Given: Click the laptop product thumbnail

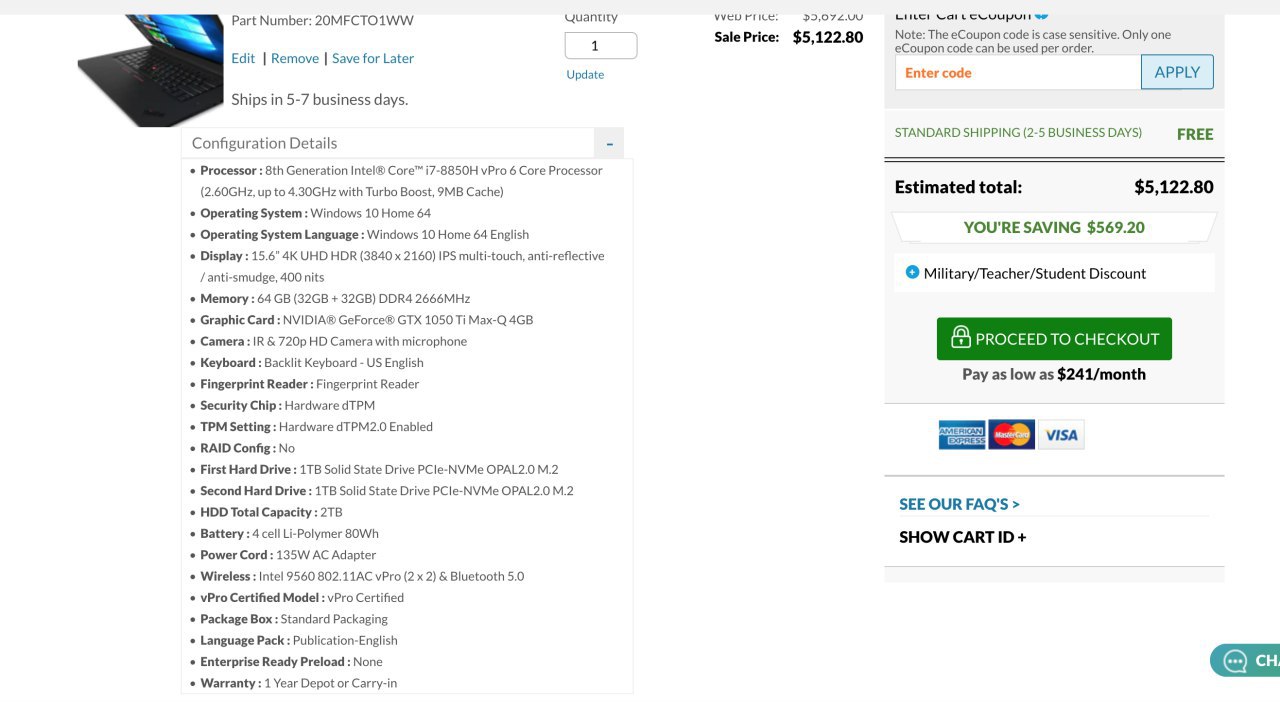Looking at the screenshot, I should [151, 69].
